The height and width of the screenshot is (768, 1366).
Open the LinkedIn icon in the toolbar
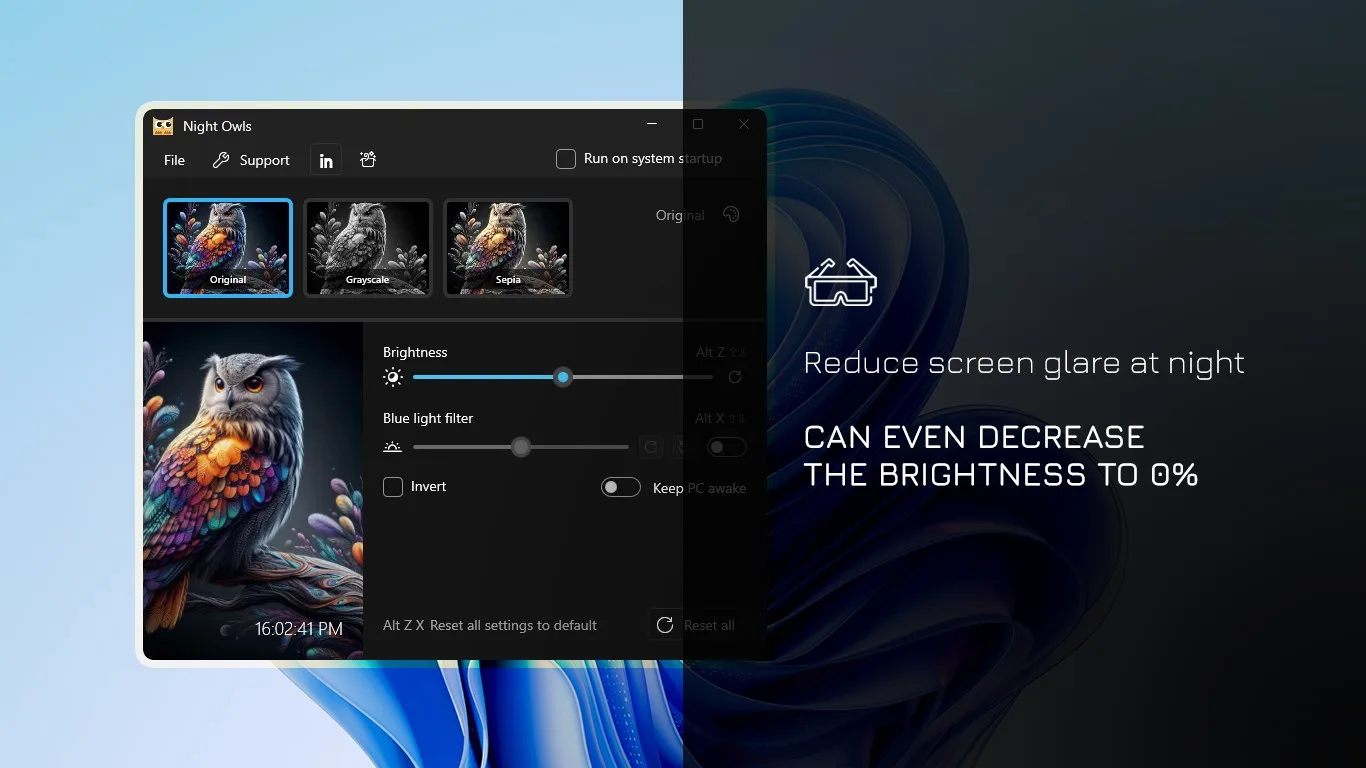[326, 160]
